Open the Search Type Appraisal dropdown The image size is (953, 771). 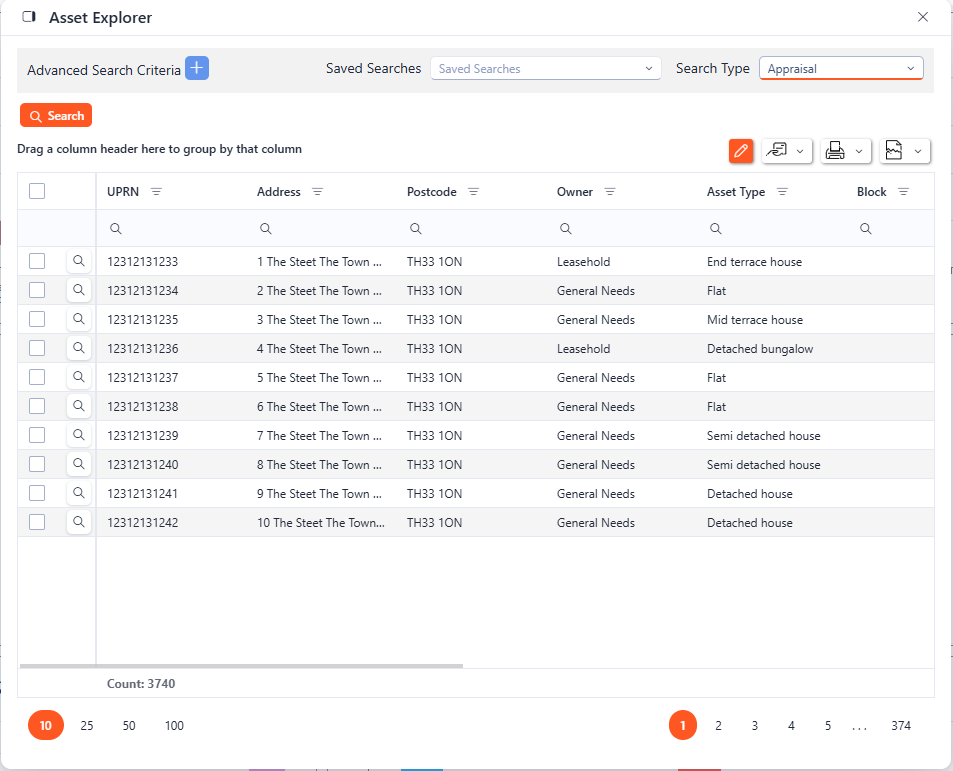point(840,69)
